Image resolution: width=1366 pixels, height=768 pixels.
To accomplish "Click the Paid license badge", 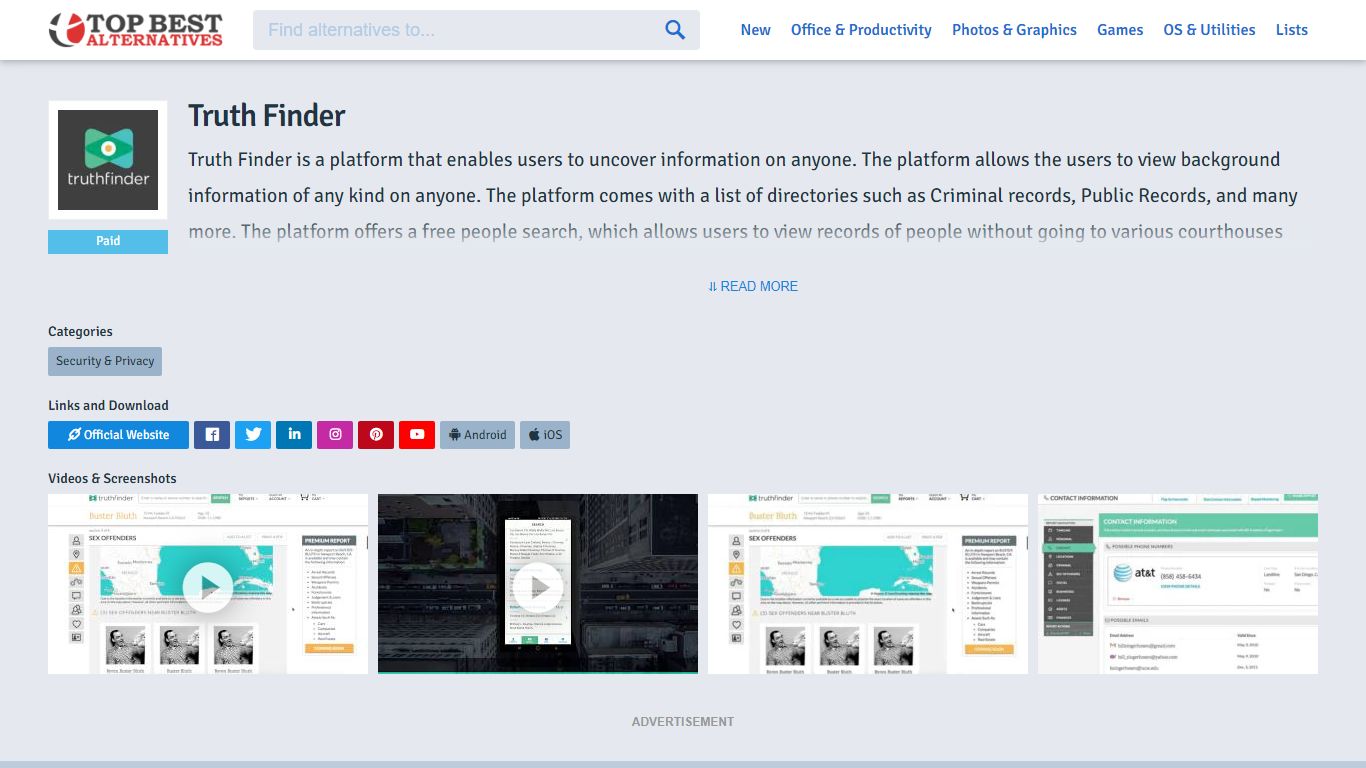I will click(x=108, y=241).
